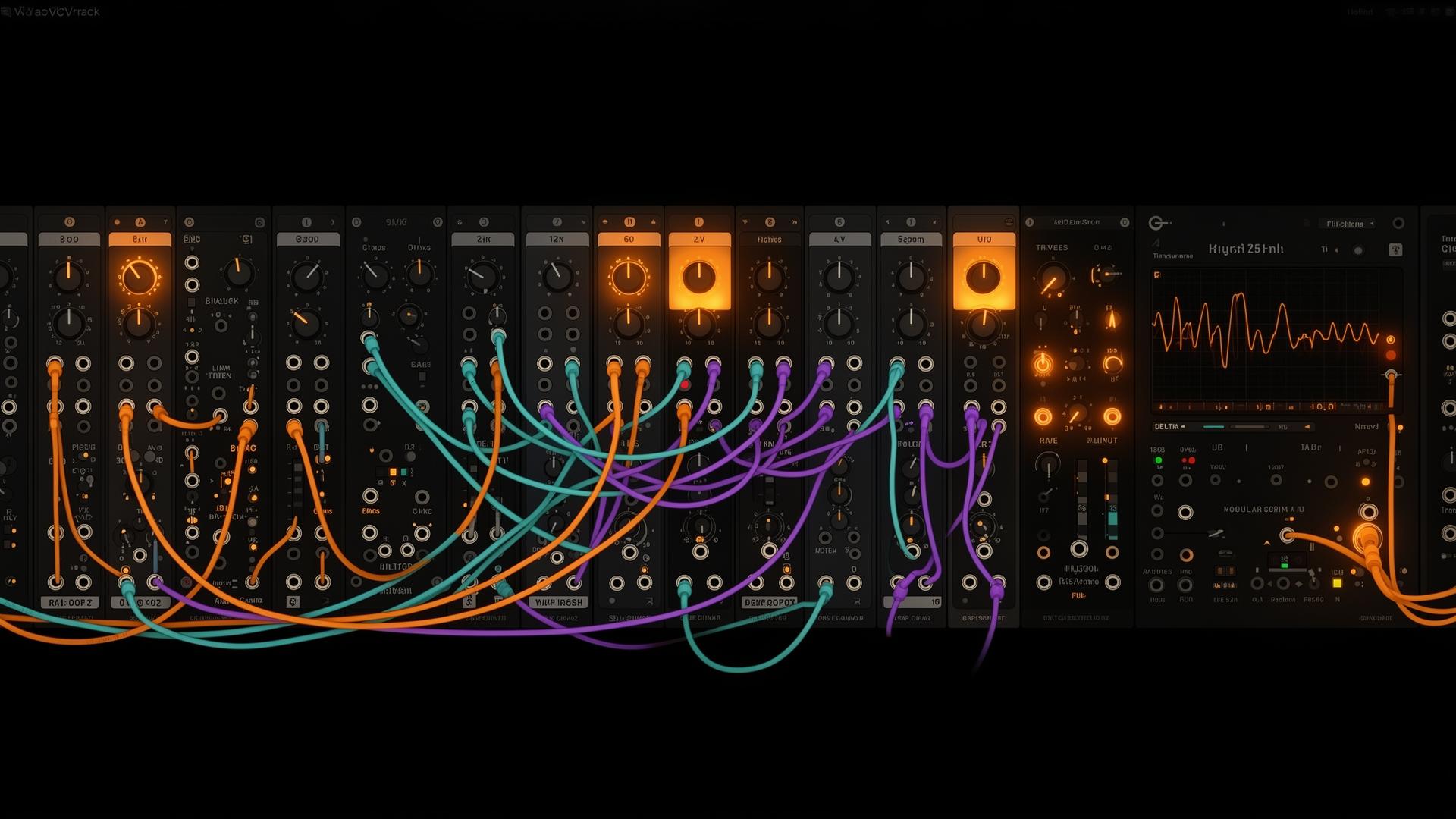Toggle the red LED button beside scope display
The width and height of the screenshot is (1456, 819).
pyautogui.click(x=1391, y=355)
